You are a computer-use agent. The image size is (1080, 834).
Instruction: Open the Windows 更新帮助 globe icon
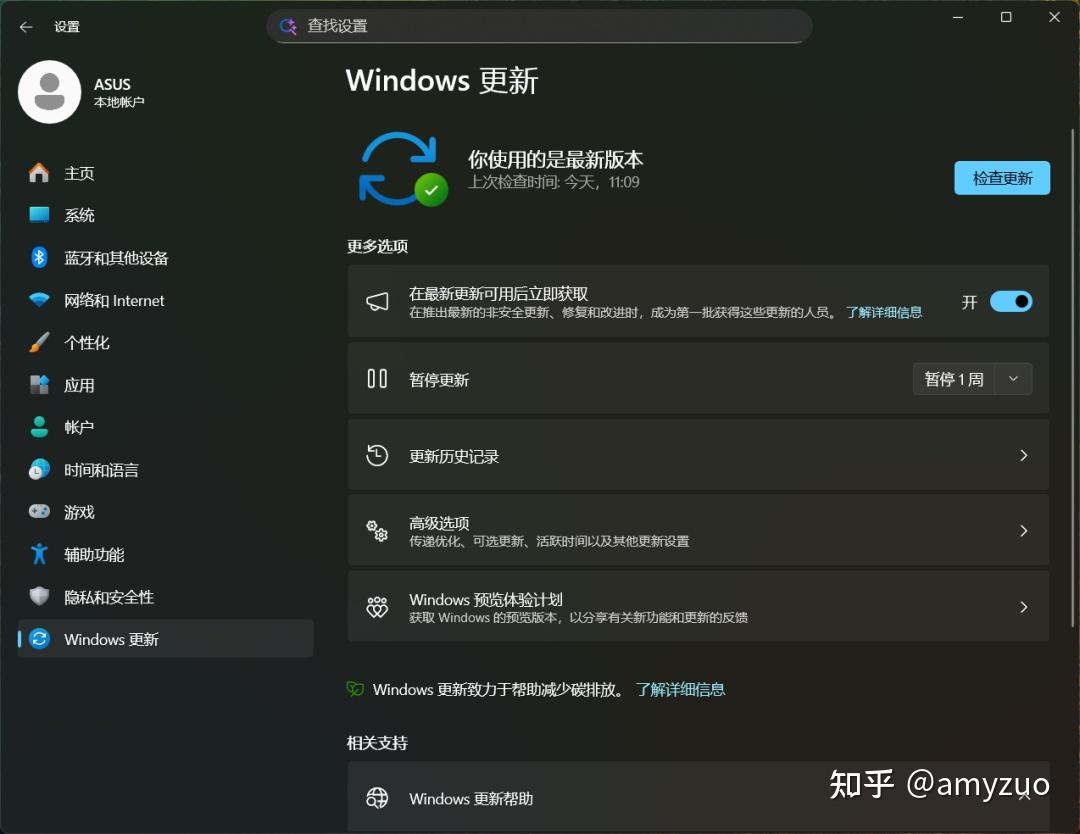click(377, 797)
